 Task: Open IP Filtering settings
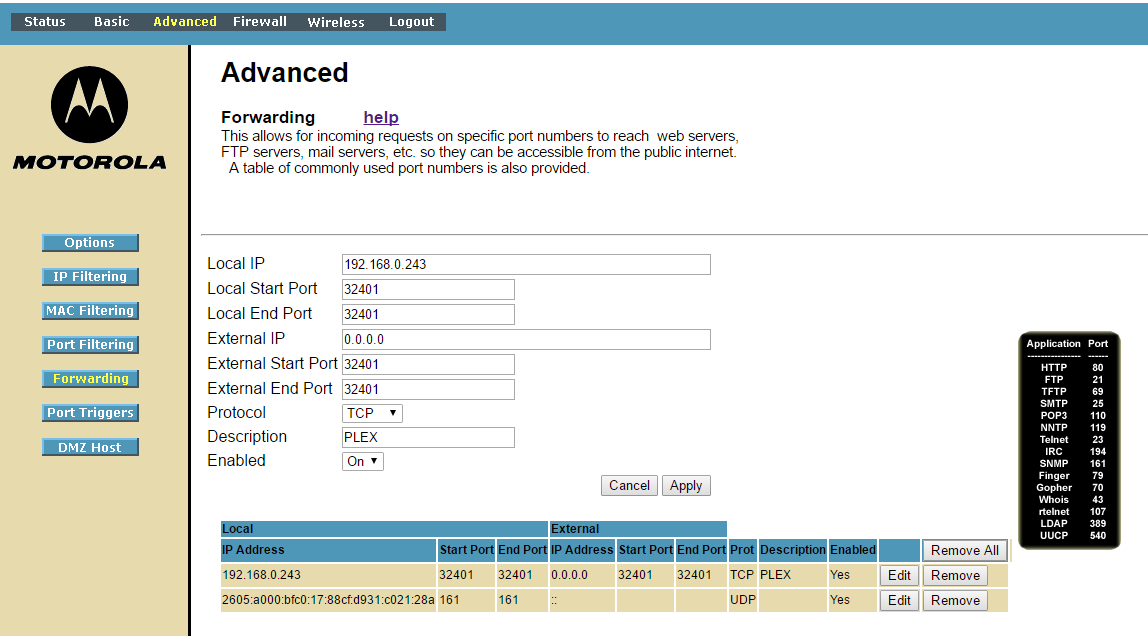90,277
